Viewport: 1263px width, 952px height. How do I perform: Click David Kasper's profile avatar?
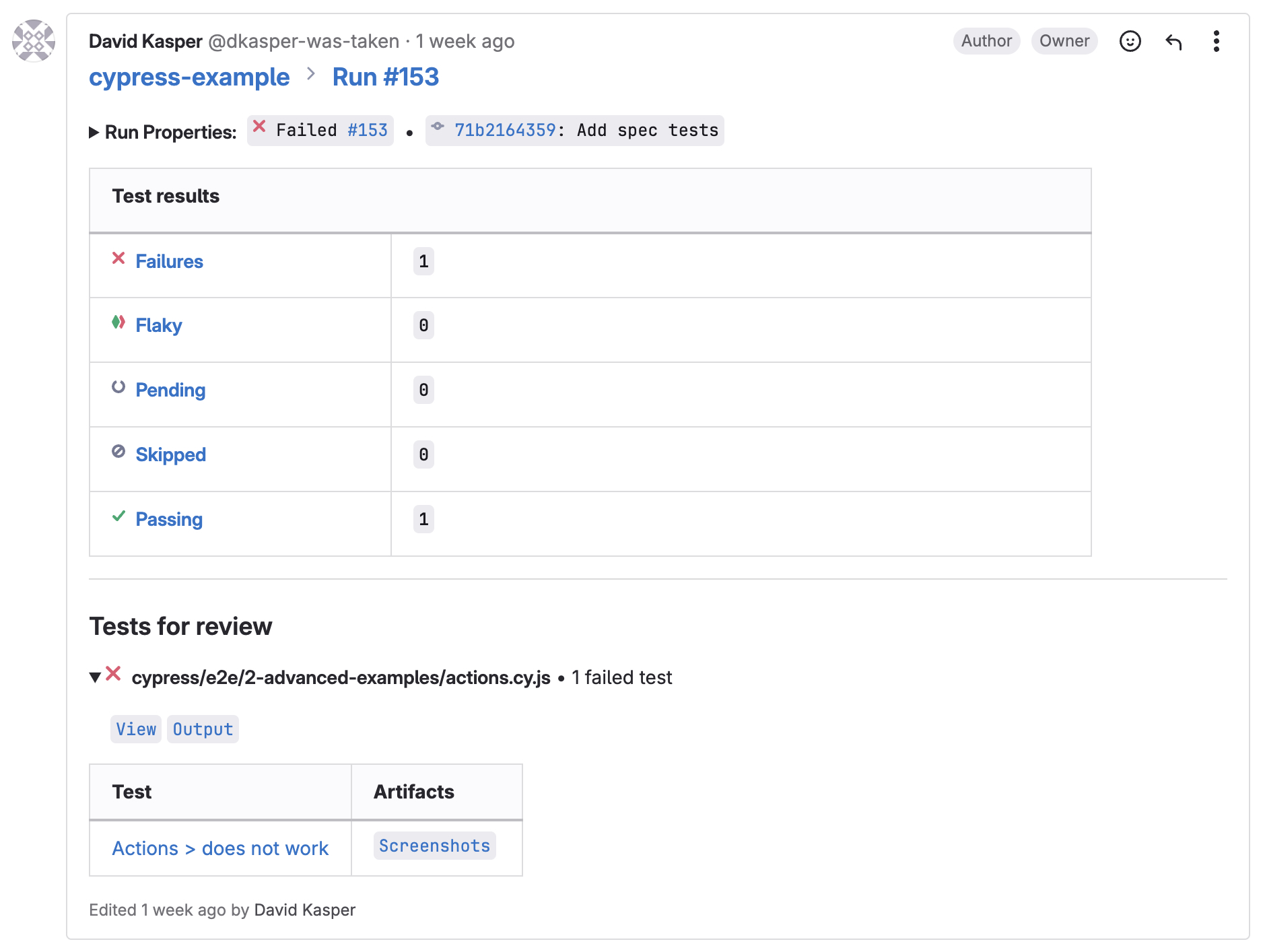point(35,42)
